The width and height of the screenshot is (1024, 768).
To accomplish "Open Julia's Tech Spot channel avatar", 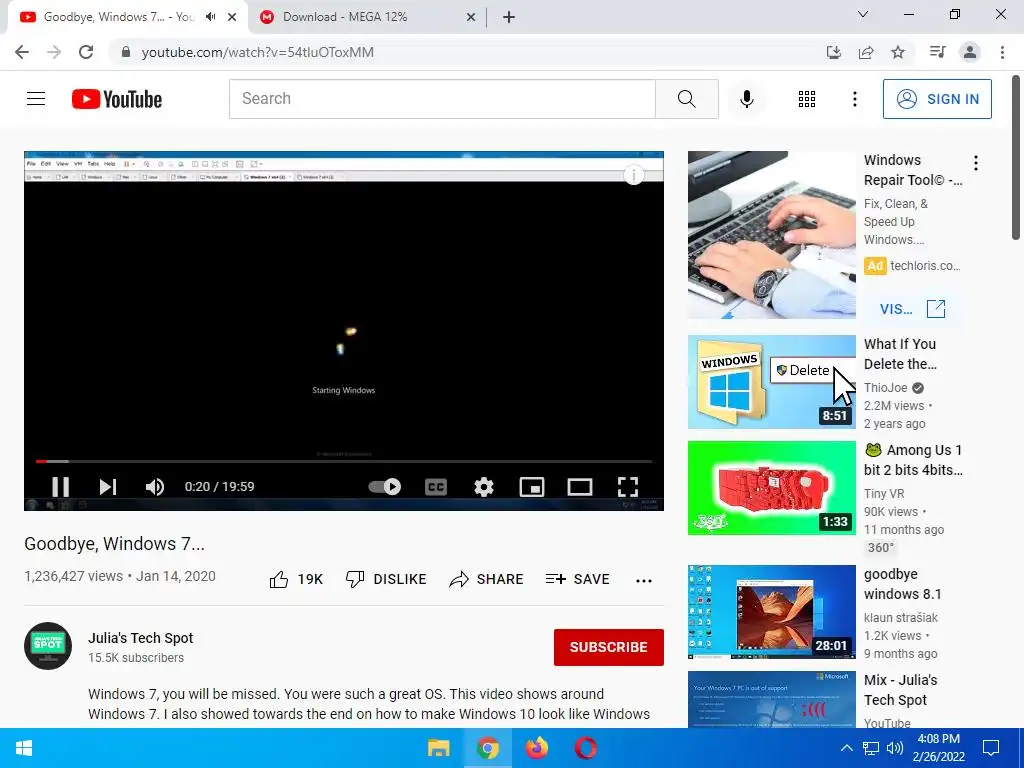I will [x=48, y=646].
